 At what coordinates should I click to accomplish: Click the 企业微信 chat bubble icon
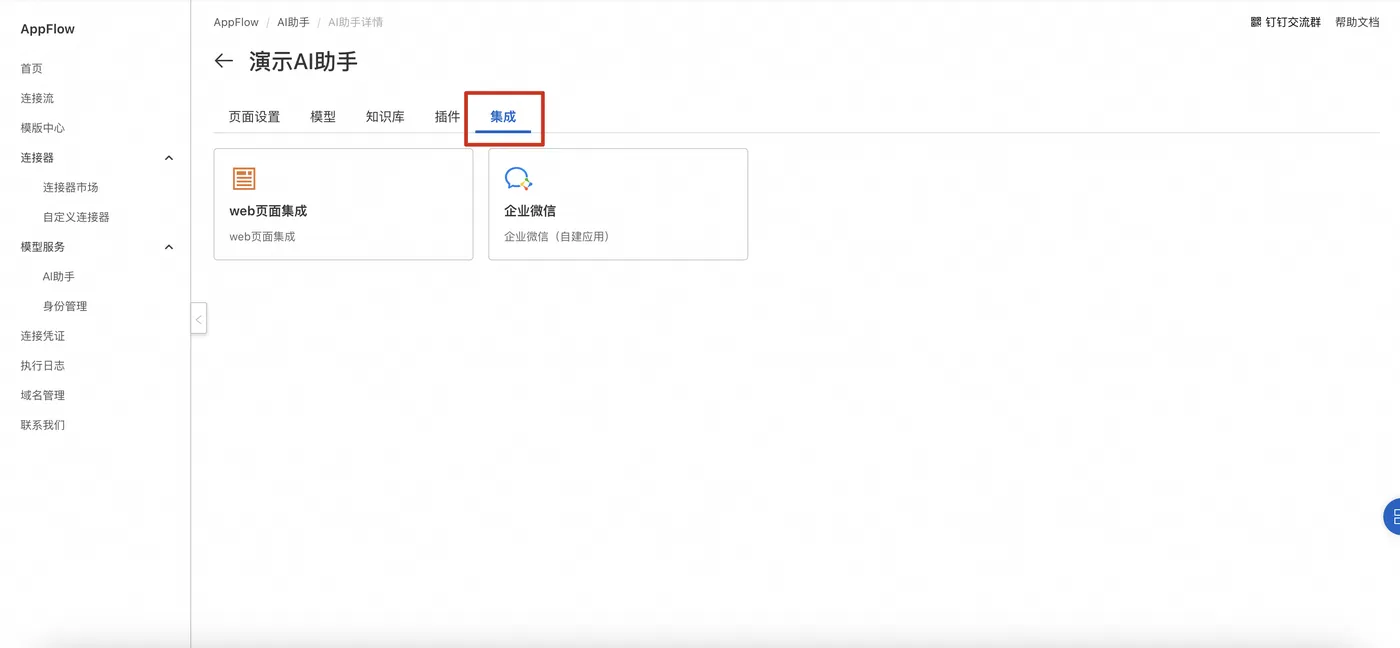[x=518, y=179]
